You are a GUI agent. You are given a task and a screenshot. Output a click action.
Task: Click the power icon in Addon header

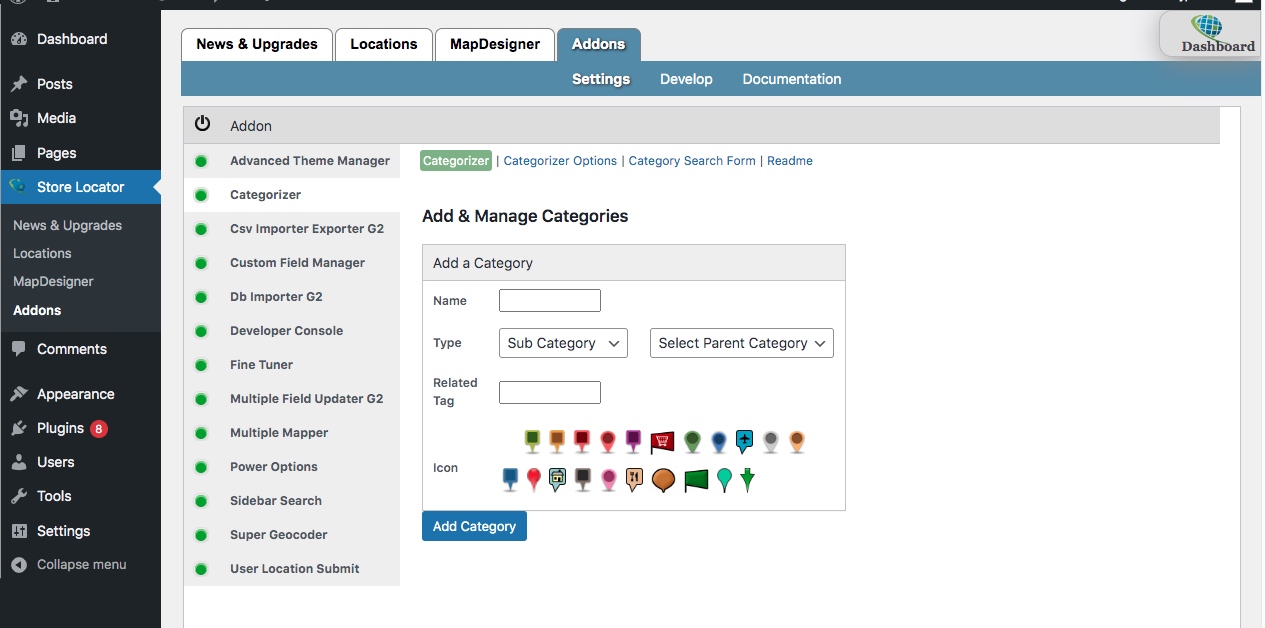202,124
